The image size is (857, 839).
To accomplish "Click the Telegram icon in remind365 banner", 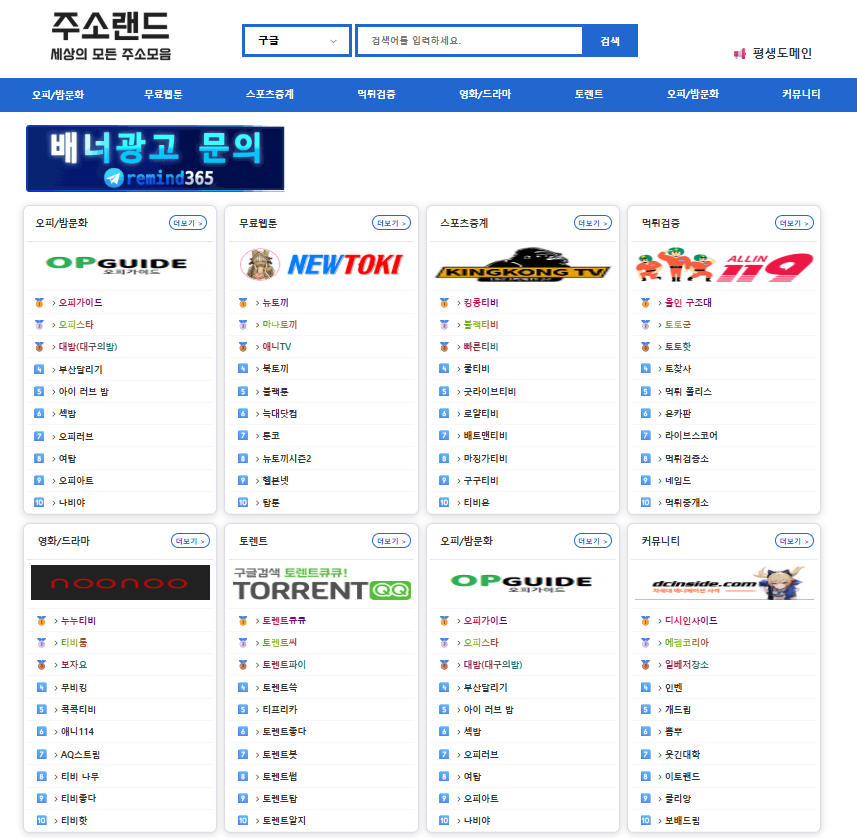I will pos(114,178).
